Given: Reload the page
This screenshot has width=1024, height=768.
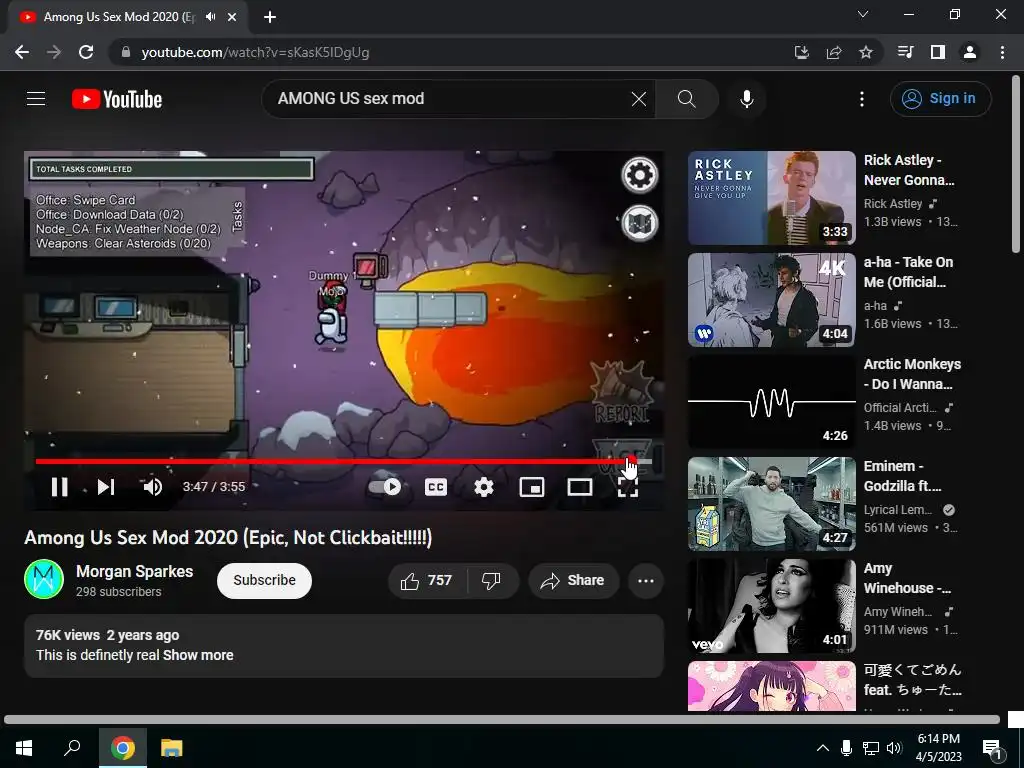Looking at the screenshot, I should pos(86,52).
